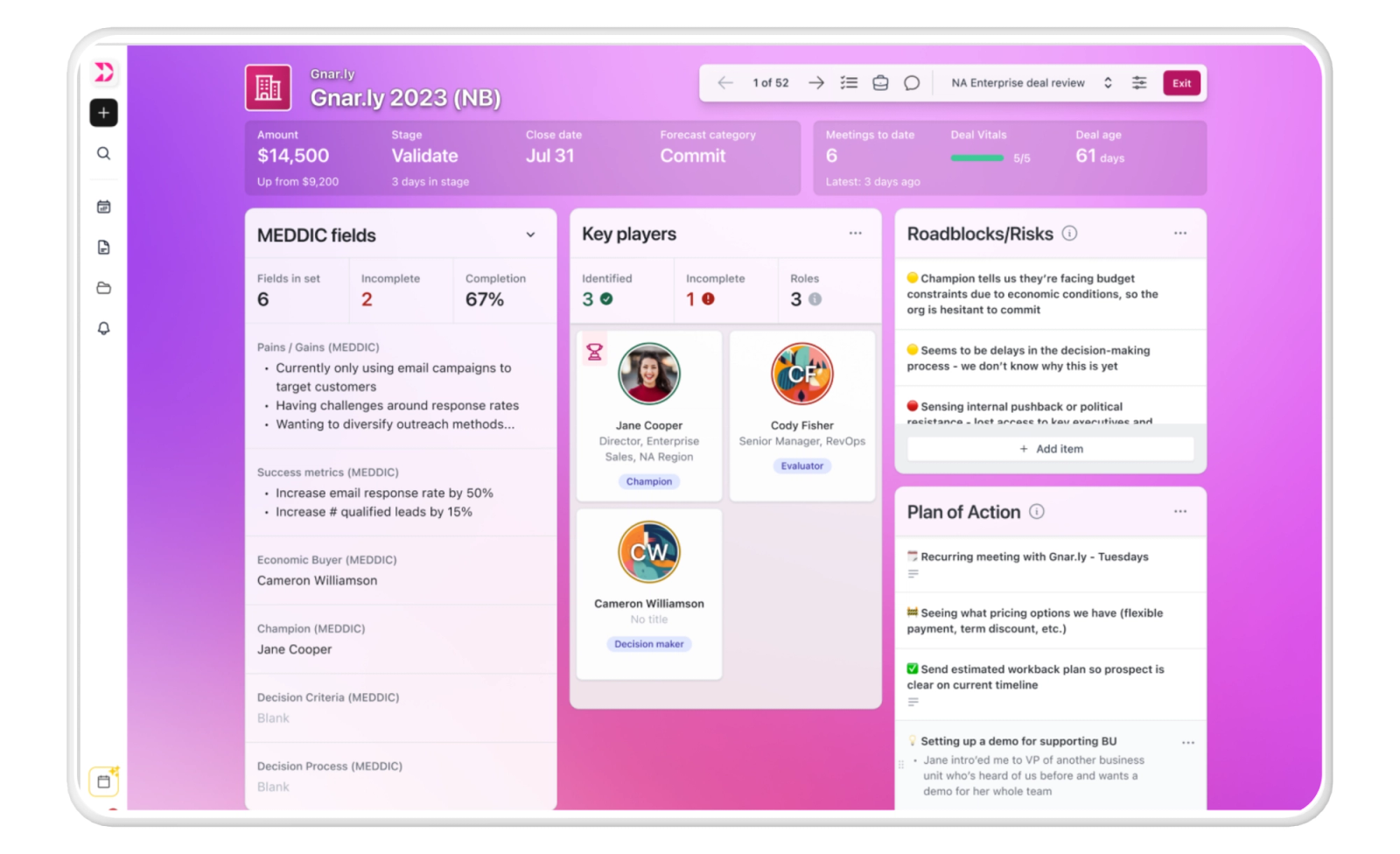The image size is (1400, 854).
Task: Toggle the green checkbox on Send estimated workback plan
Action: click(x=913, y=668)
